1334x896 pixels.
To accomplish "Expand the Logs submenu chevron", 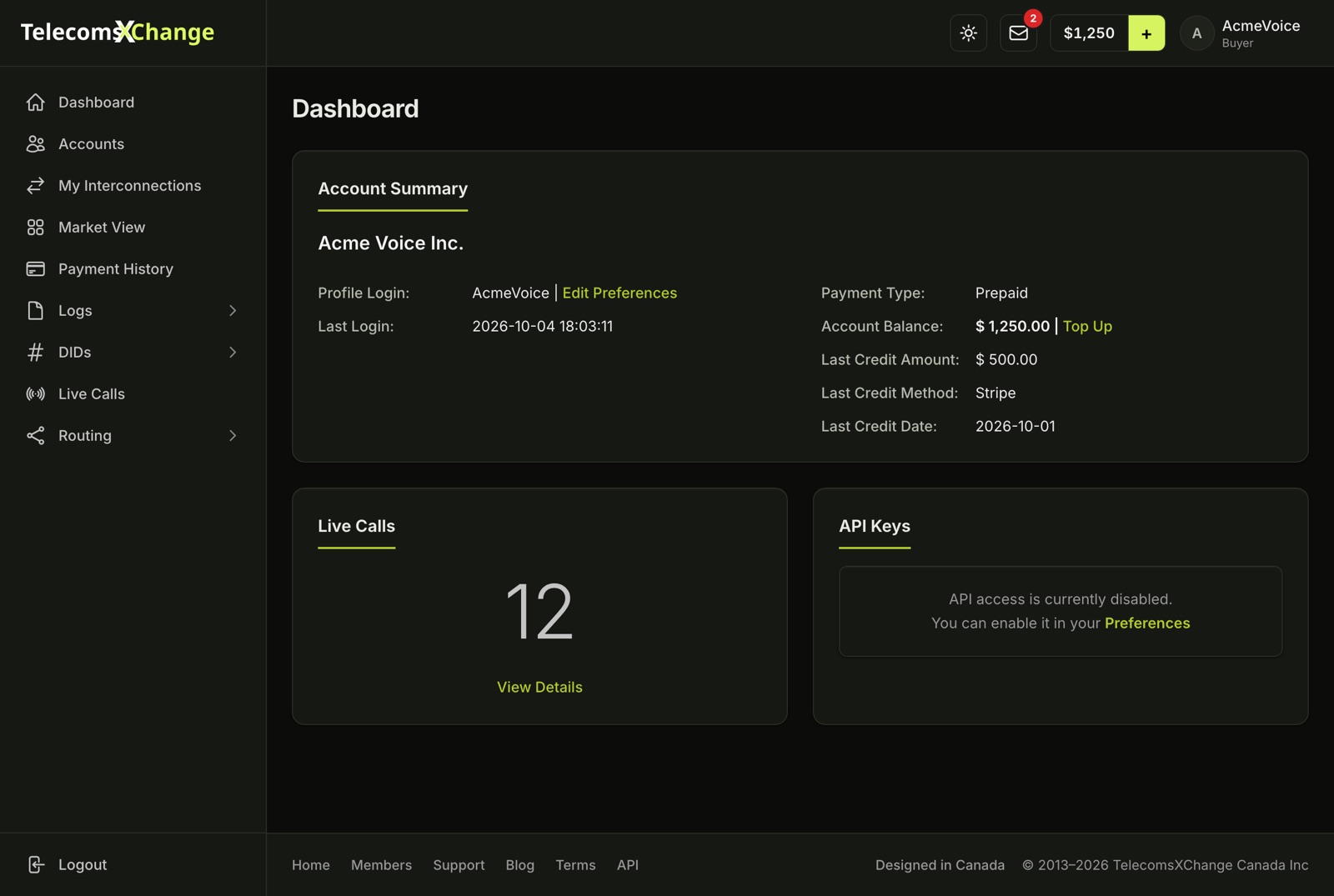I will (x=233, y=310).
